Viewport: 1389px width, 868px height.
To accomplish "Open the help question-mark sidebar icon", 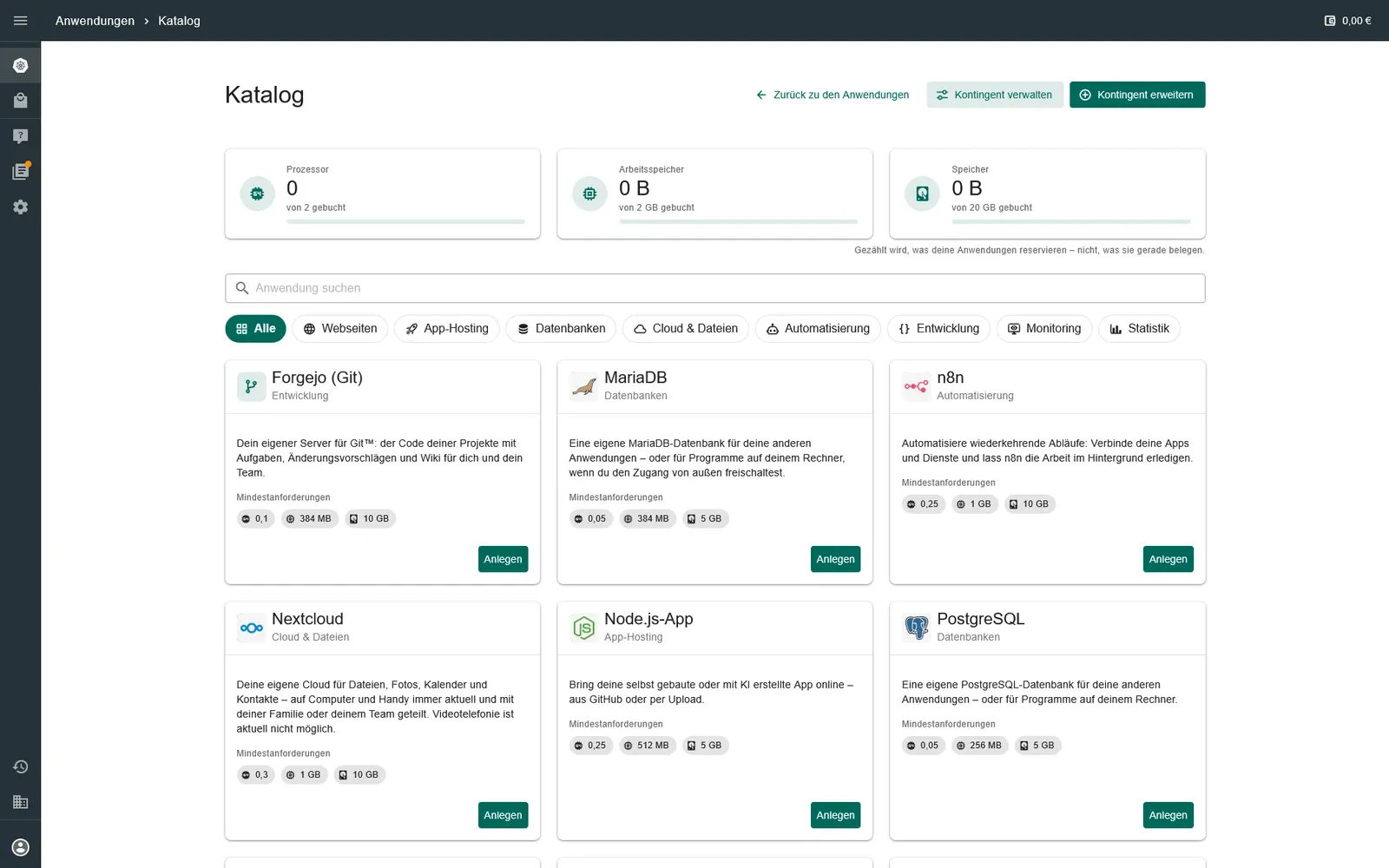I will coord(21,136).
